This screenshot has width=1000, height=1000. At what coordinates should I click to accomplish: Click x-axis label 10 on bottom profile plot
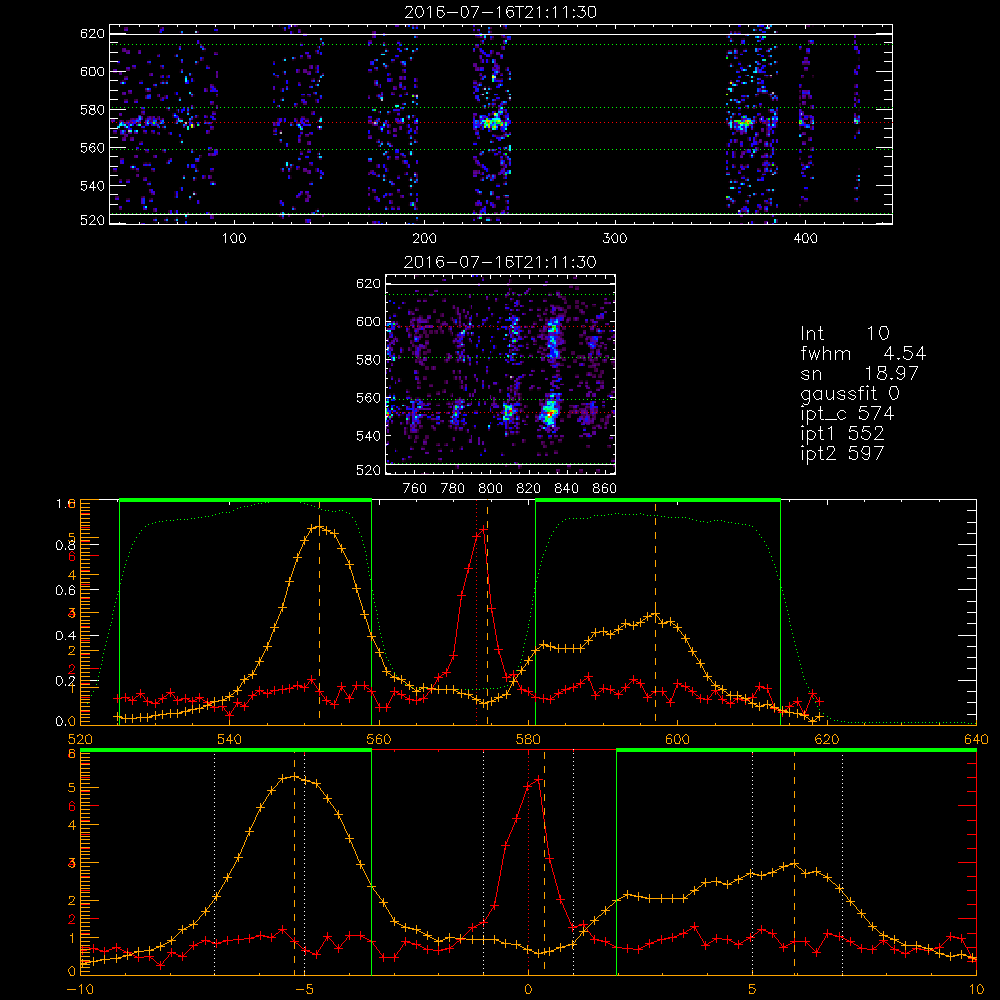[x=976, y=989]
